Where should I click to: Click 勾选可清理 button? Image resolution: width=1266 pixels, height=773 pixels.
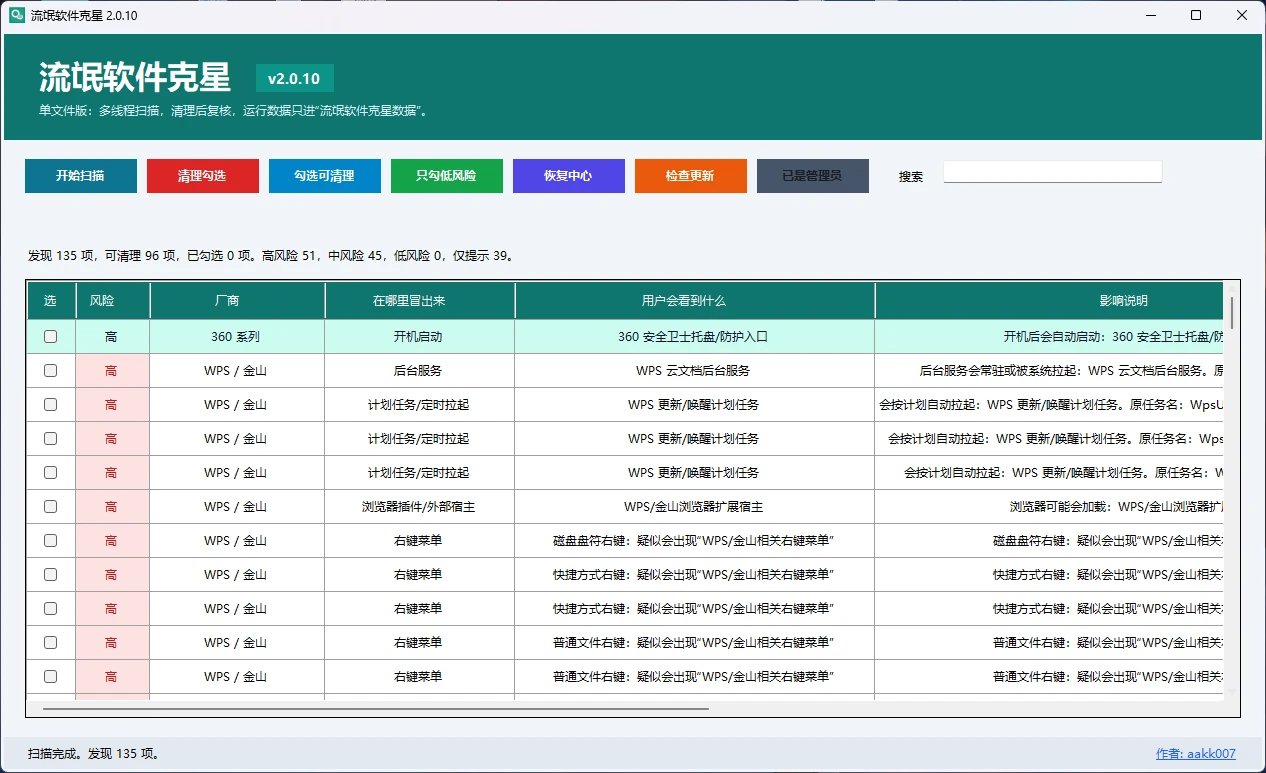click(325, 176)
